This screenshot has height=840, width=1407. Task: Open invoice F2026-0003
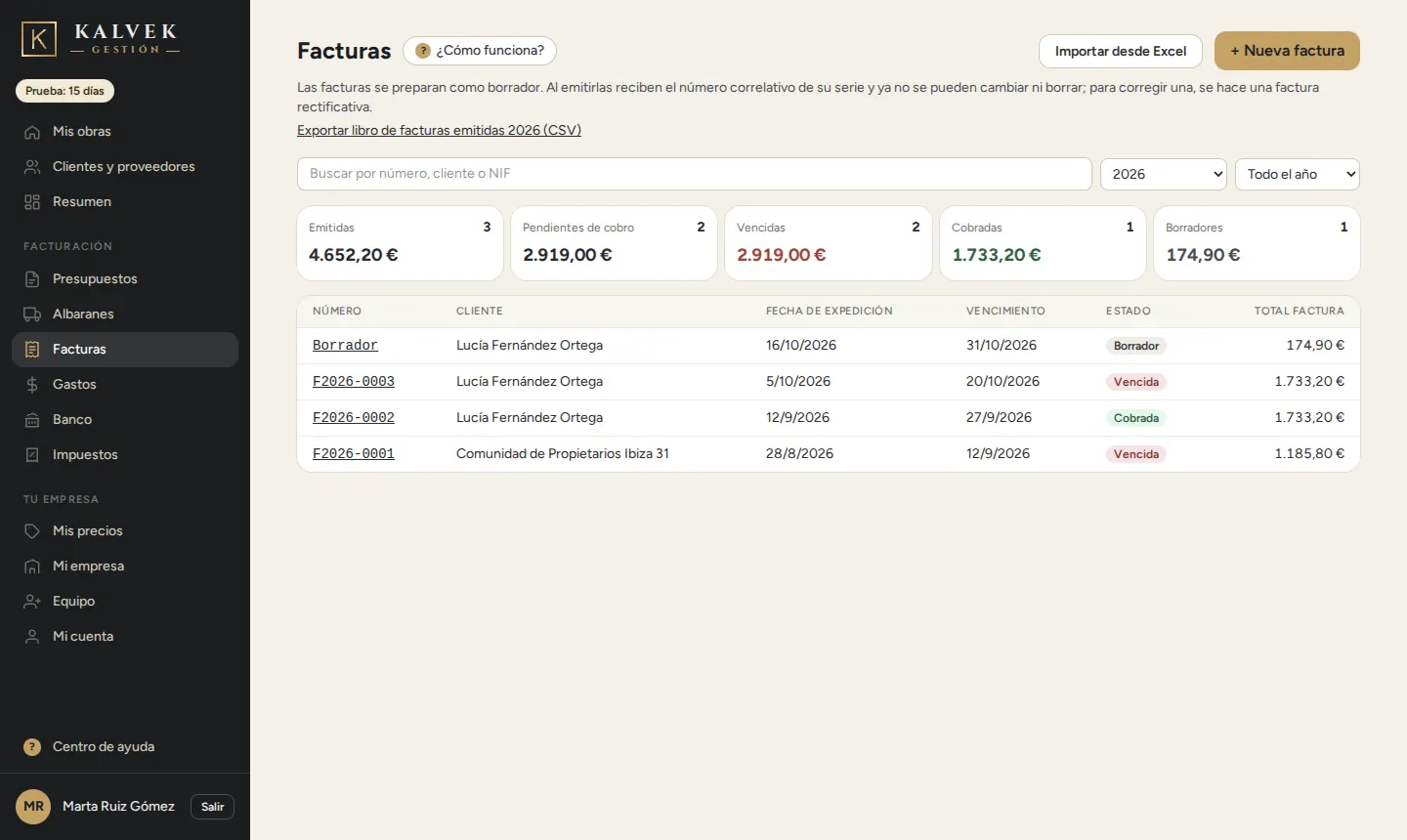[354, 382]
